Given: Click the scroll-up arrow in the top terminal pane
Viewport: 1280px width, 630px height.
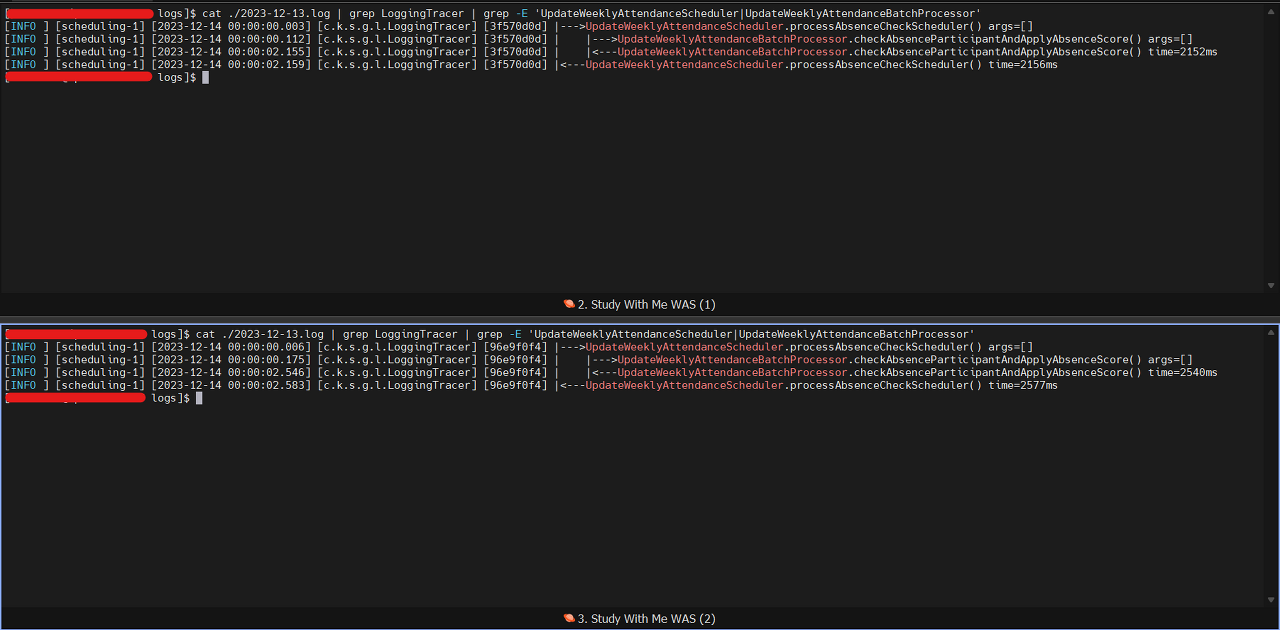Looking at the screenshot, I should point(1271,8).
